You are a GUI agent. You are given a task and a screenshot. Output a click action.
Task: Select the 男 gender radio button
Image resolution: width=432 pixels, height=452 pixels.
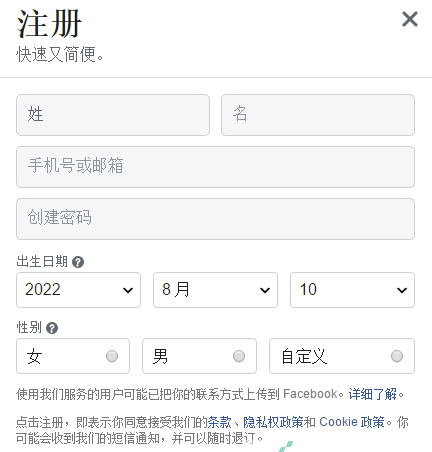239,356
